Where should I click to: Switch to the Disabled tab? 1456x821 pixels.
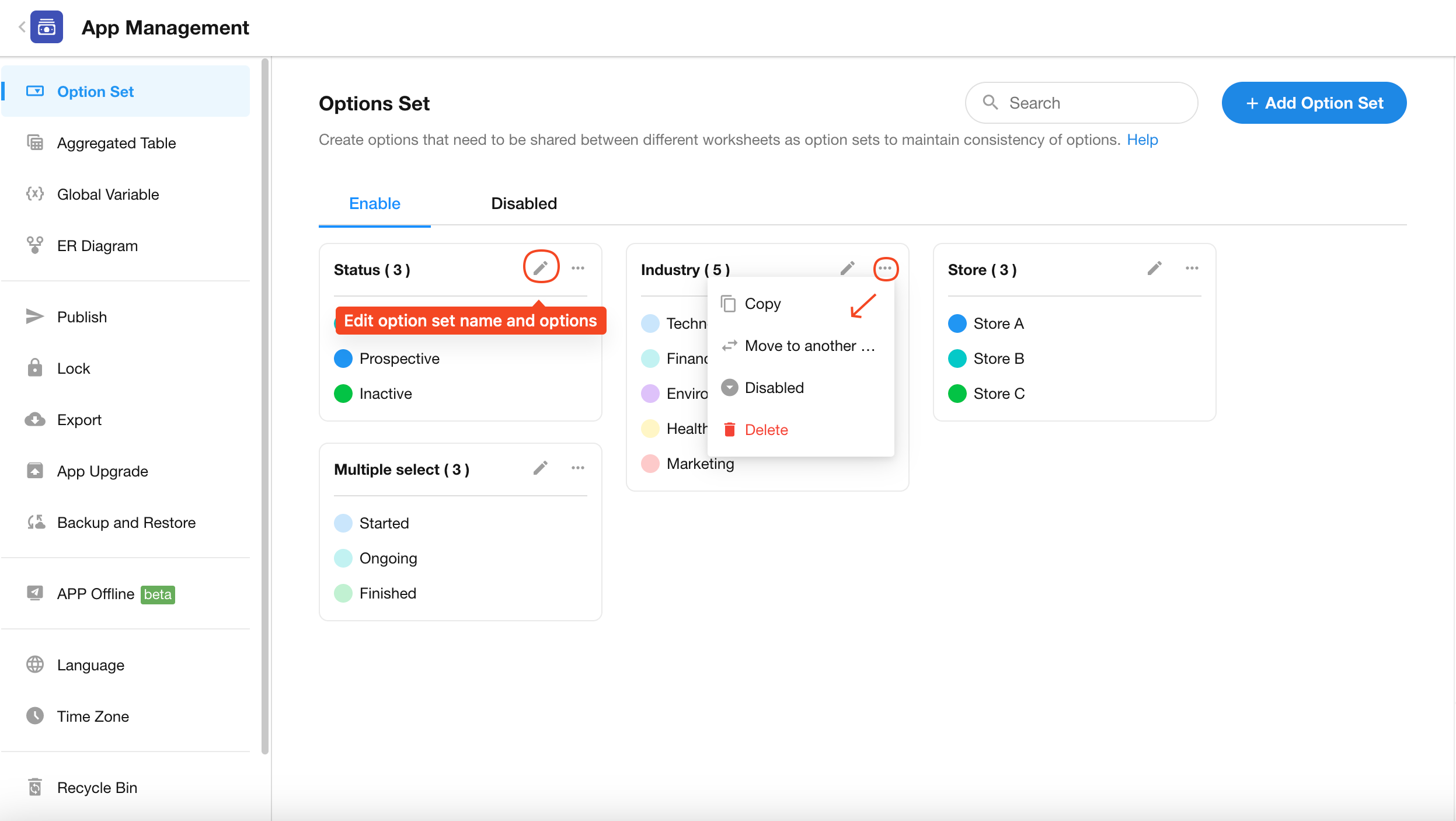524,203
